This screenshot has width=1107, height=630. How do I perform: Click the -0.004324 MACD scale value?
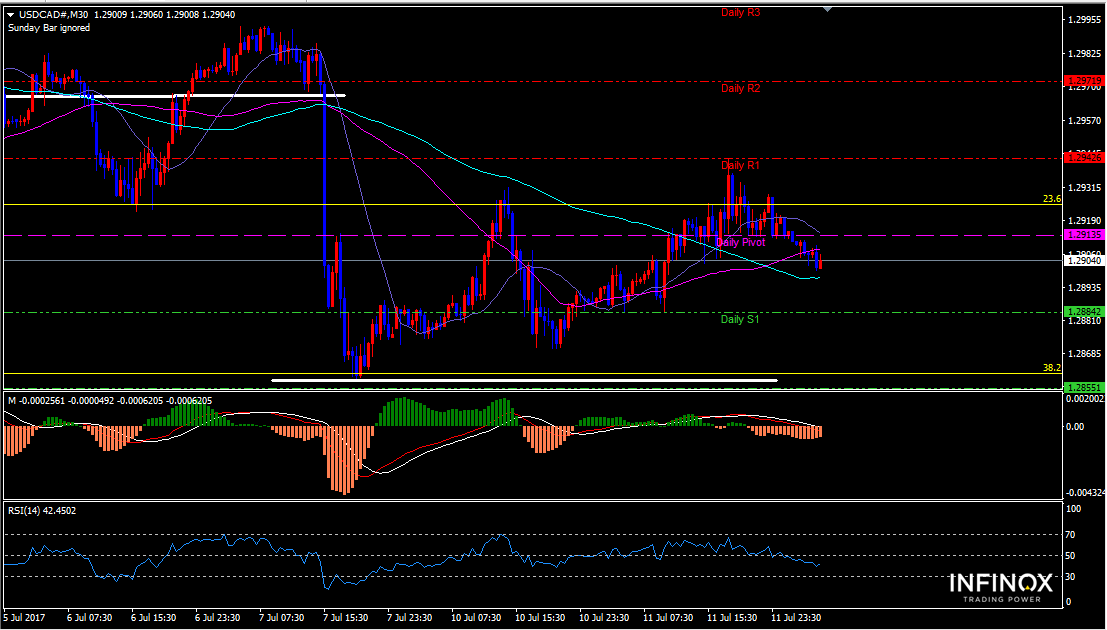point(1085,492)
